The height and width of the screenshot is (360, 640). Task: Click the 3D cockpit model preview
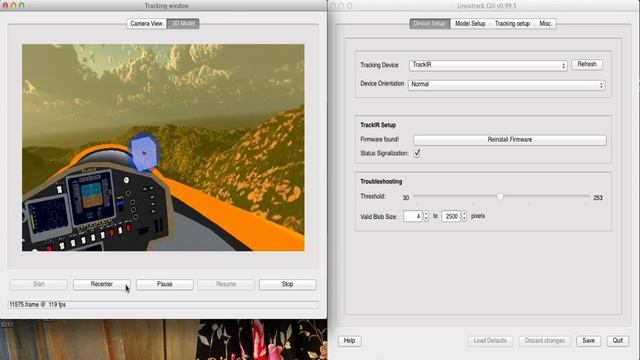pos(163,148)
